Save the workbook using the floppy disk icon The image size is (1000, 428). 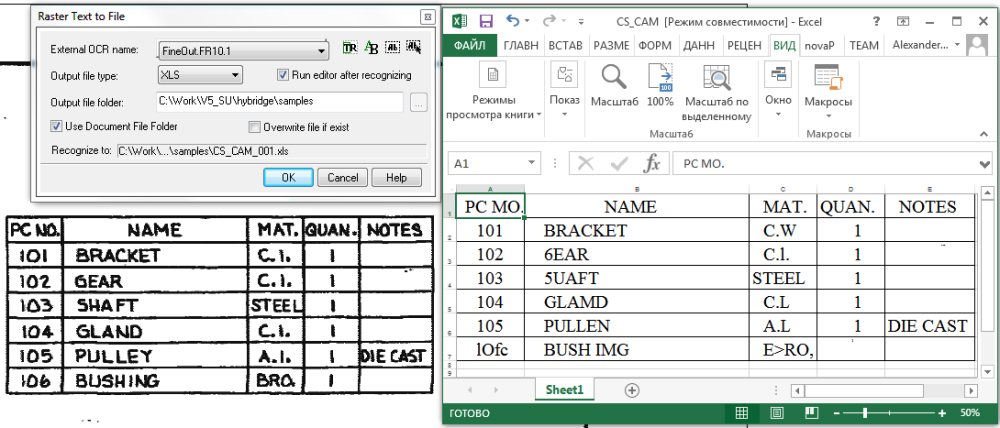[486, 21]
